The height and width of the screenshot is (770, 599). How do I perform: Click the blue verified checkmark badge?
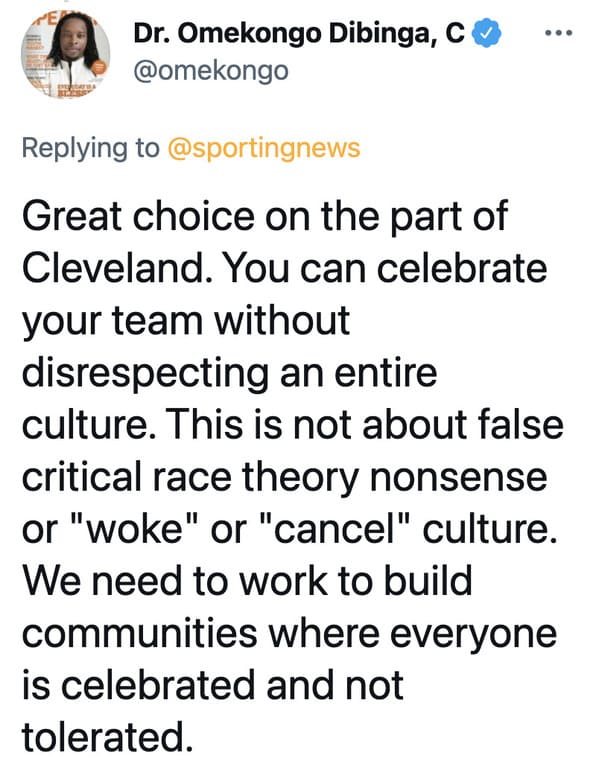click(x=486, y=33)
